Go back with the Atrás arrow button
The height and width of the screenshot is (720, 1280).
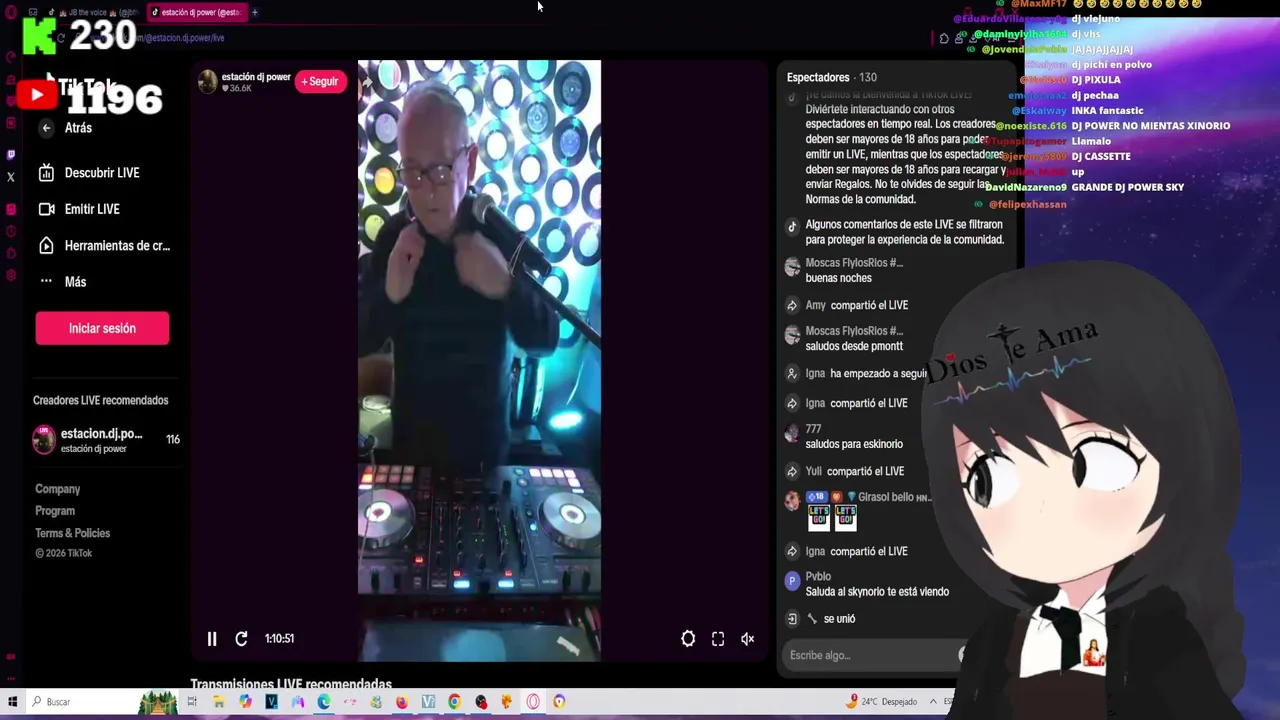[x=46, y=128]
